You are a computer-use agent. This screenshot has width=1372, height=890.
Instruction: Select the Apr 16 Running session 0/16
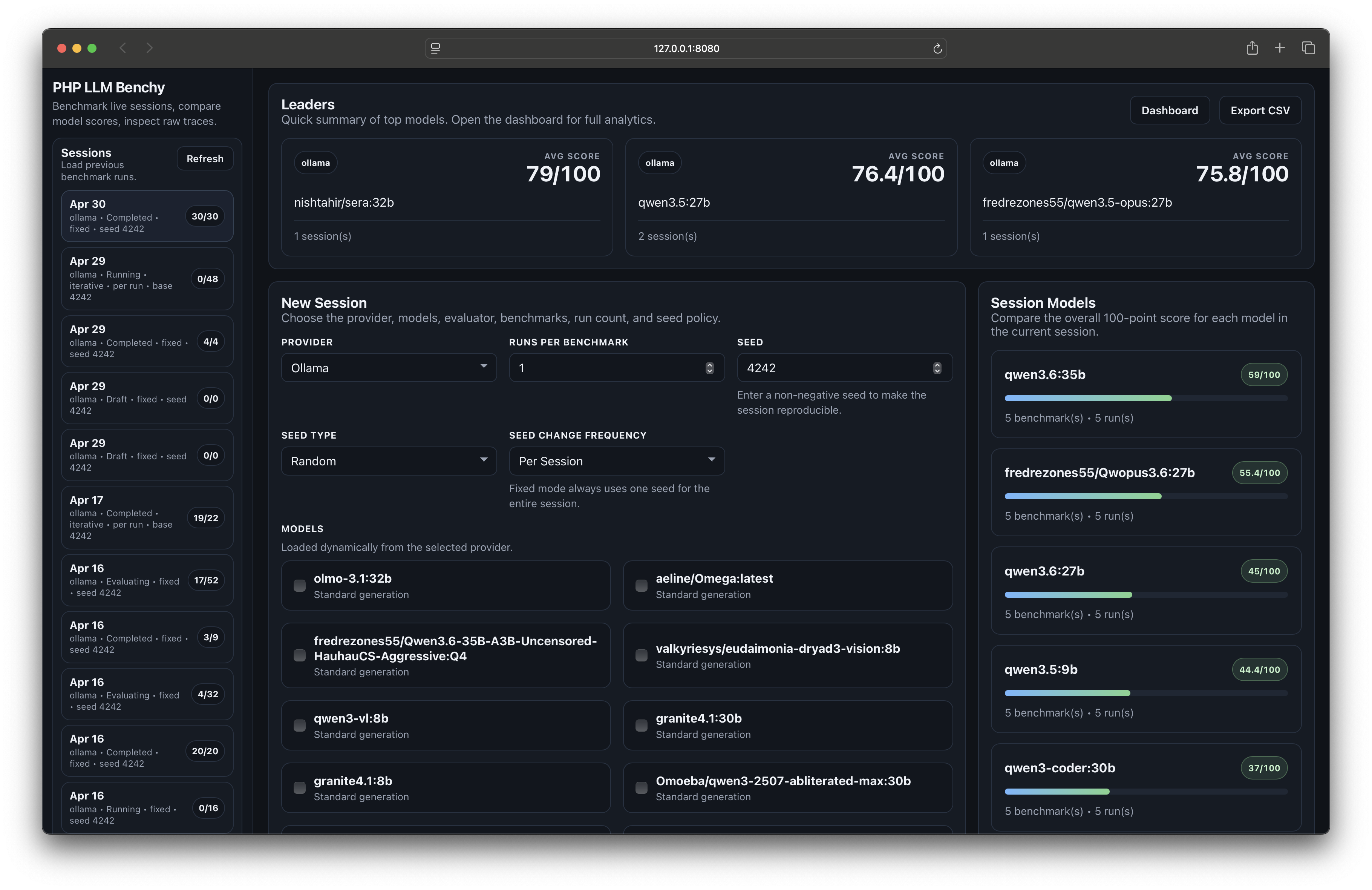[147, 807]
